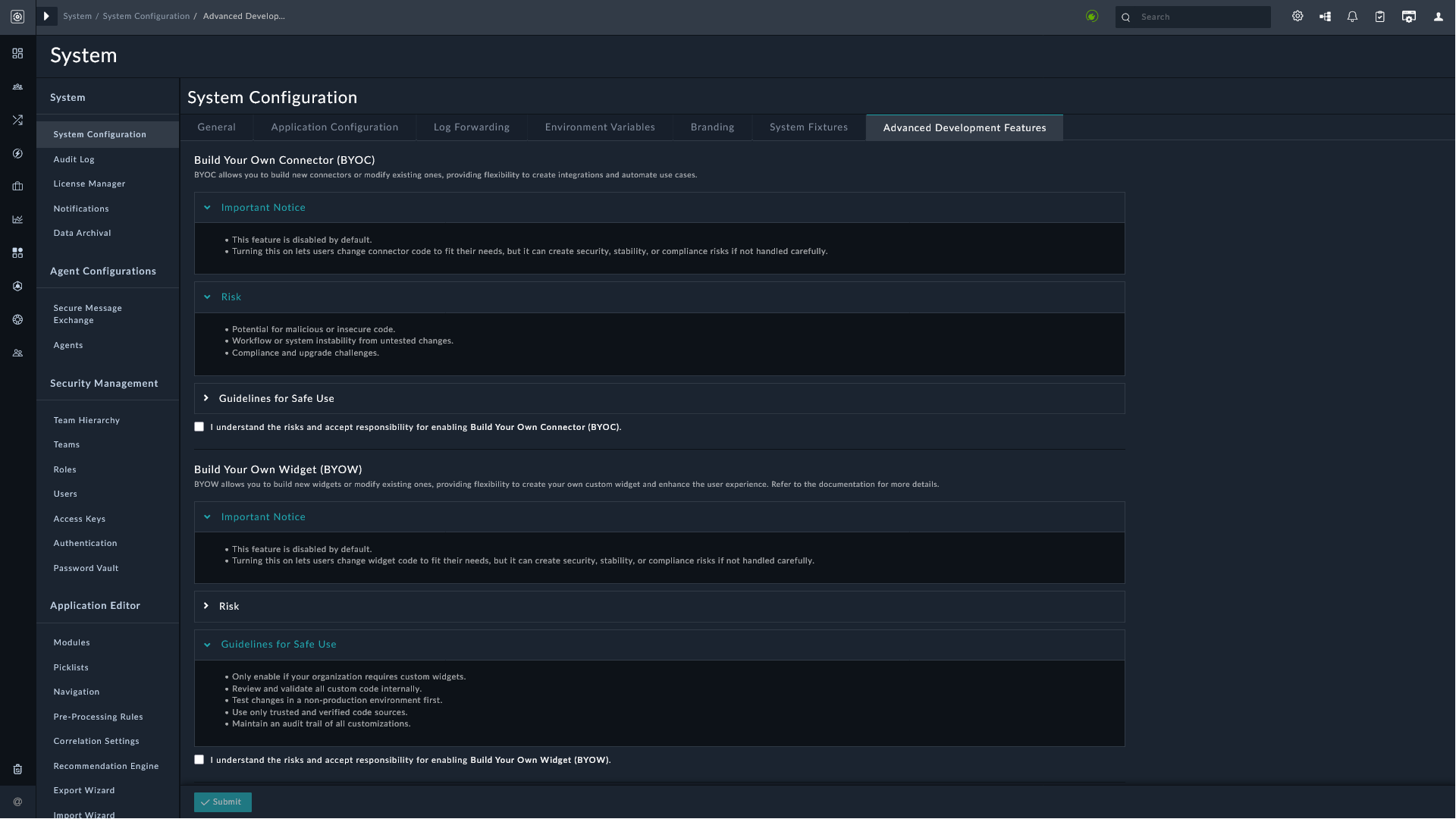Collapse the BYOC Important Notice section
The image size is (1456, 819).
click(262, 208)
